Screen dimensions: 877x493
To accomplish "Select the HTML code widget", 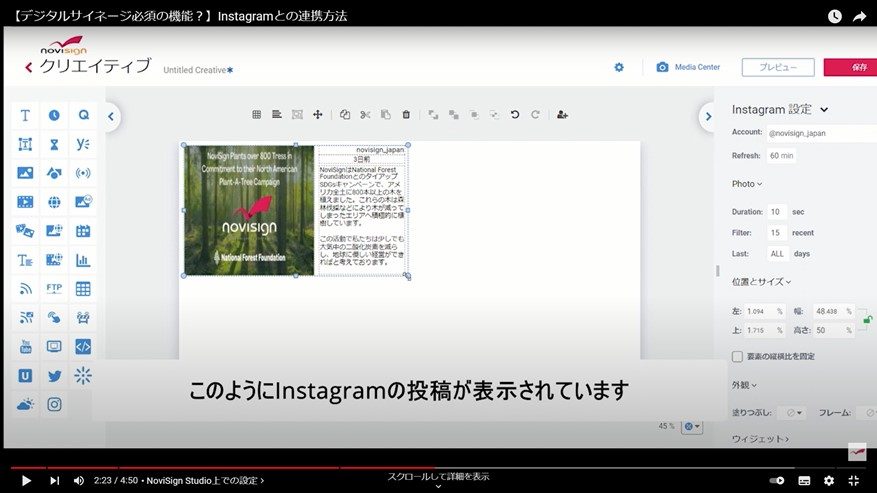I will click(x=83, y=346).
